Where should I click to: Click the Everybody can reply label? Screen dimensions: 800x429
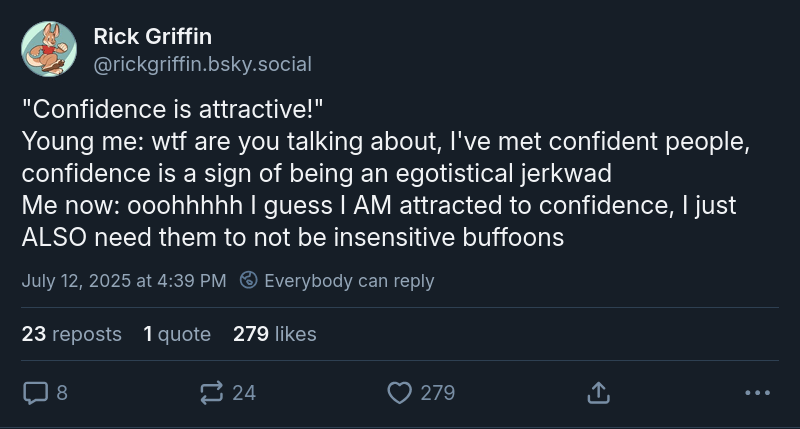(349, 281)
